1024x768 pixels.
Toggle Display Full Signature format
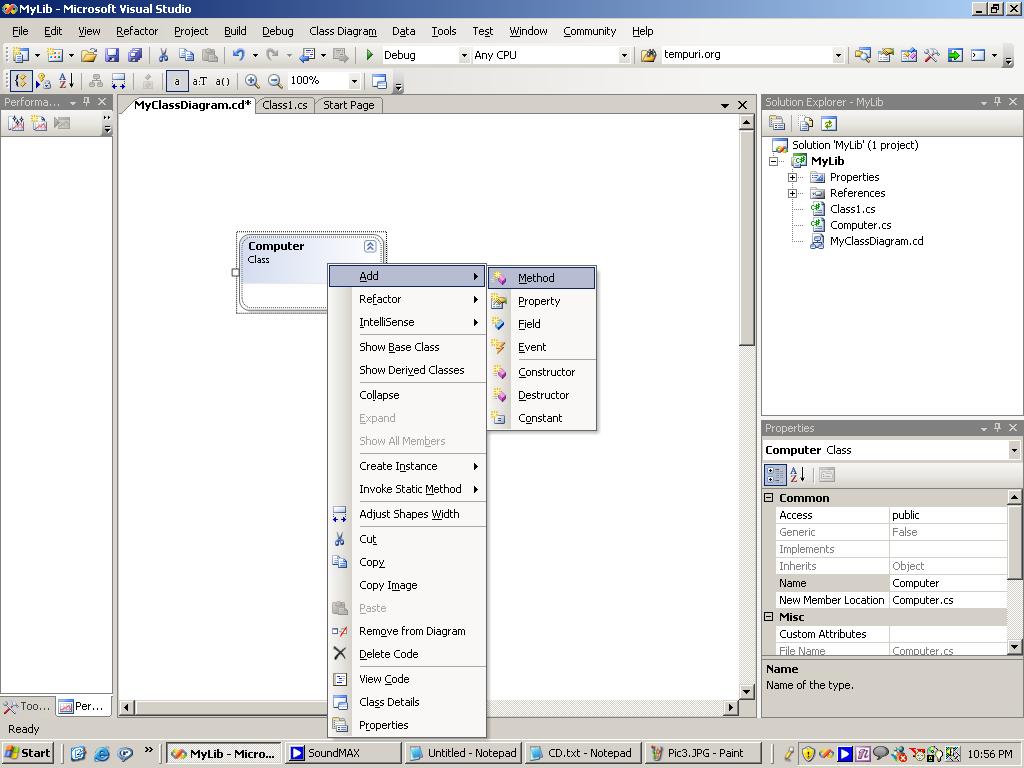222,81
